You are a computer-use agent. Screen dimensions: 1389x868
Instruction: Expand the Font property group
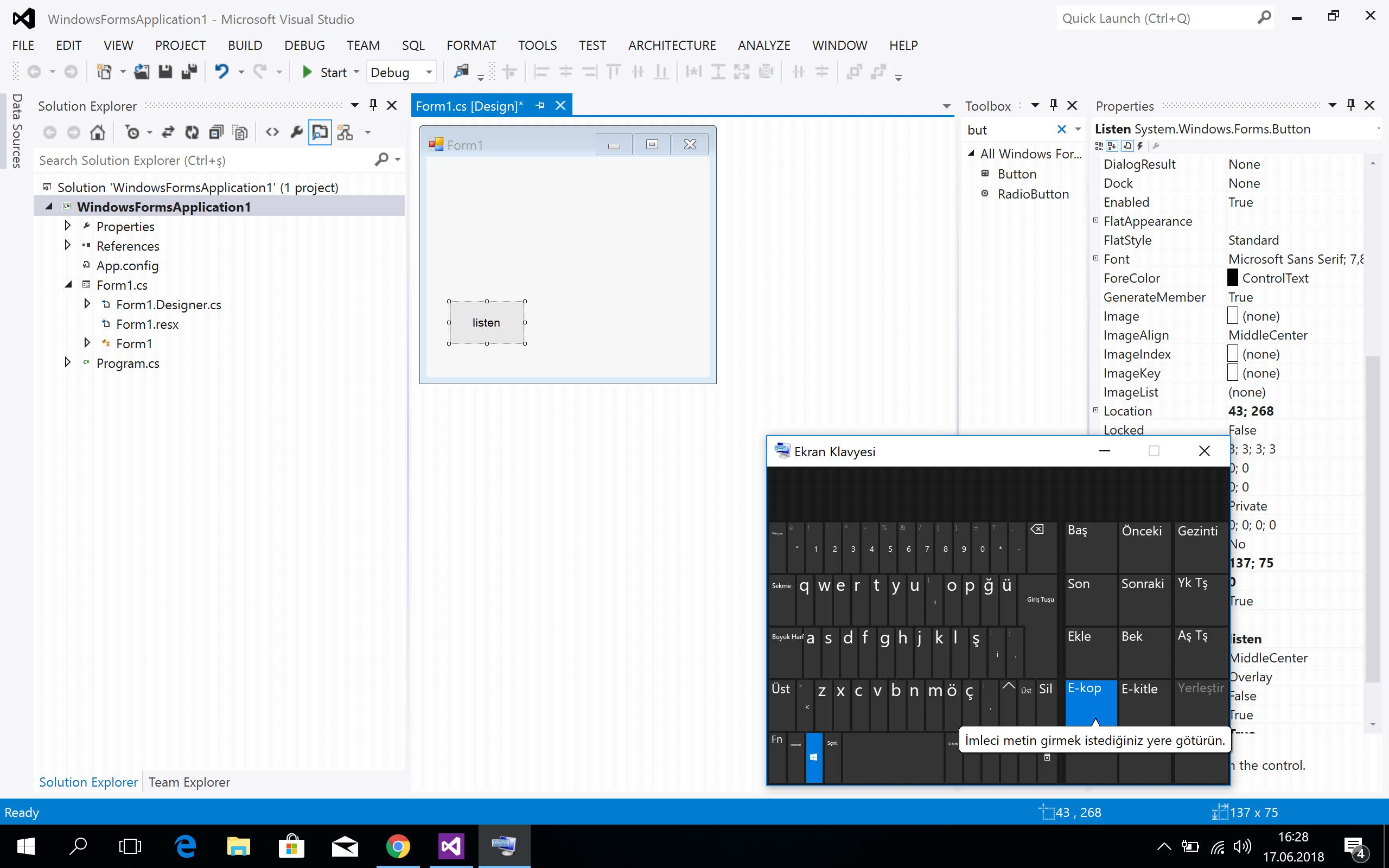(1095, 259)
